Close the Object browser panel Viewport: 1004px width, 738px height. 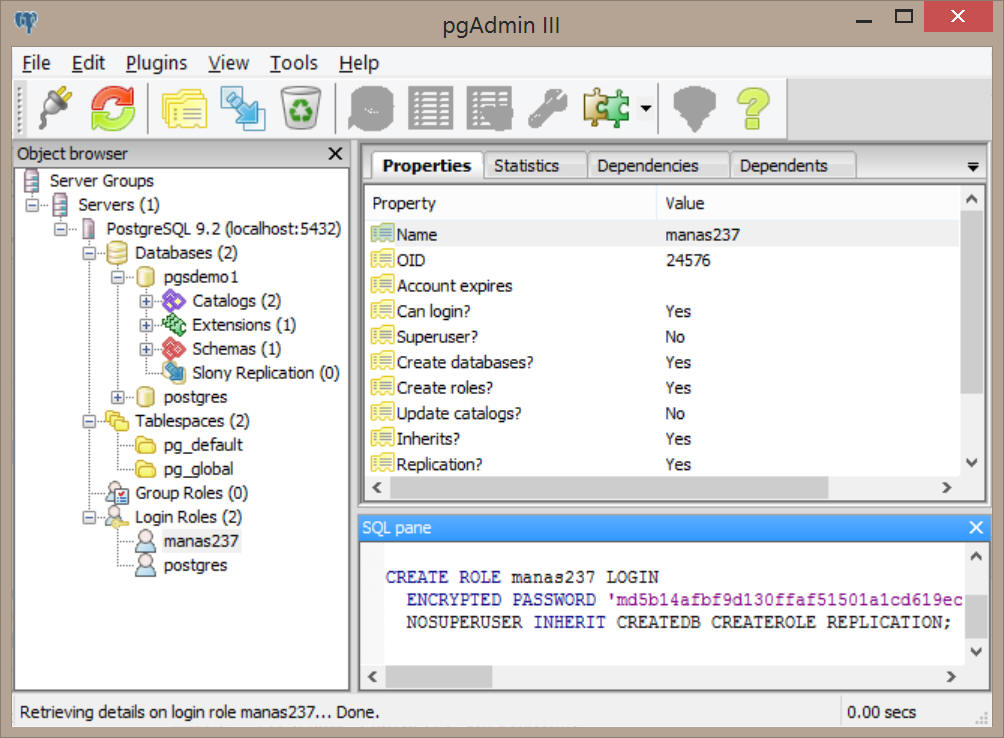pyautogui.click(x=335, y=154)
